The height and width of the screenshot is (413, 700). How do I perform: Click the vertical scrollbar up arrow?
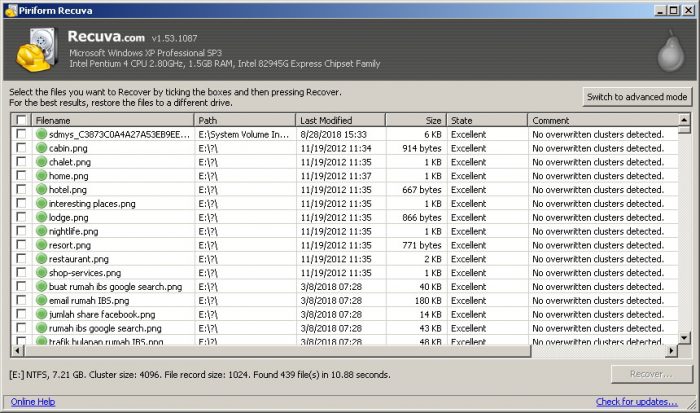click(684, 120)
